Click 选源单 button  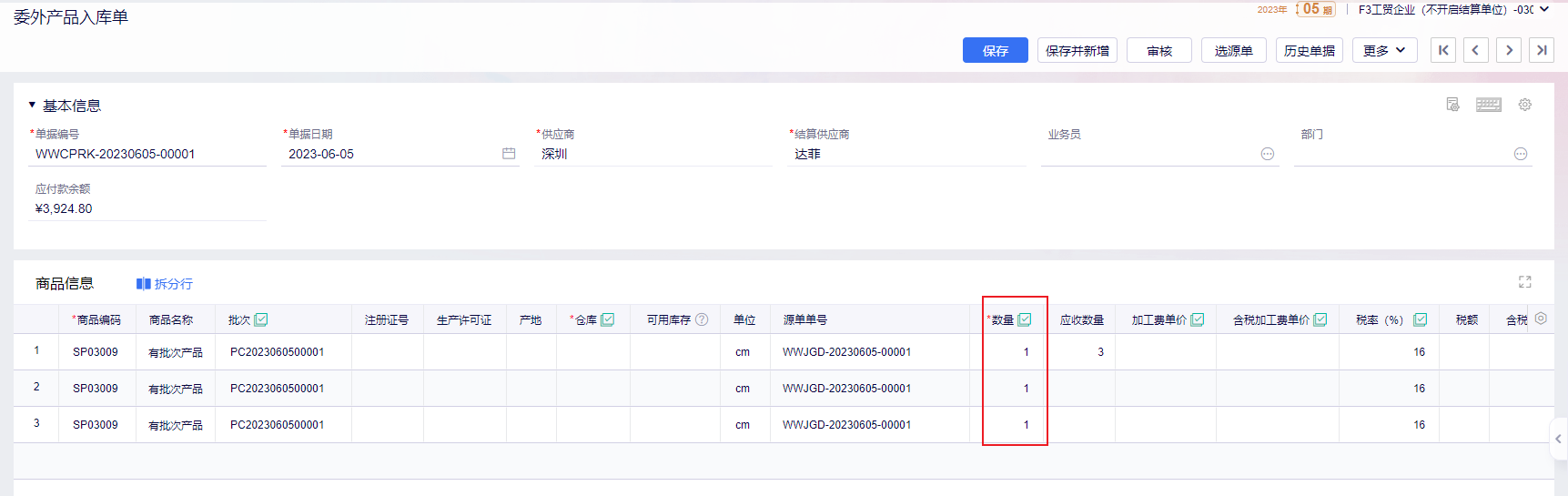(x=1233, y=50)
